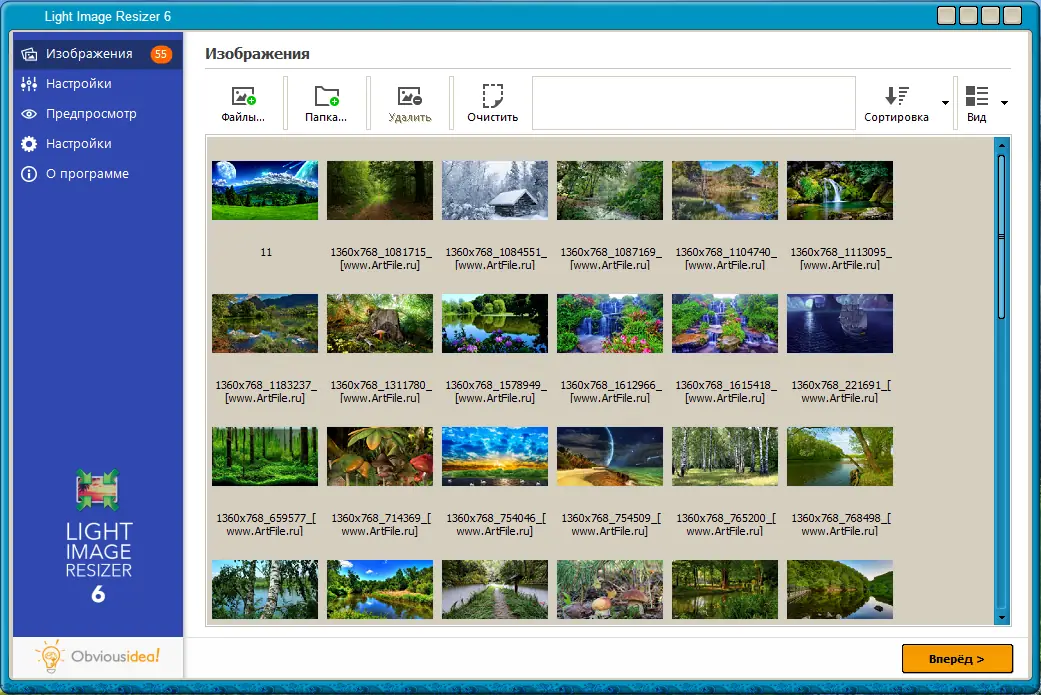Select the 1360x768_1612966 thumbnail
Viewport: 1041px width, 695px height.
610,323
